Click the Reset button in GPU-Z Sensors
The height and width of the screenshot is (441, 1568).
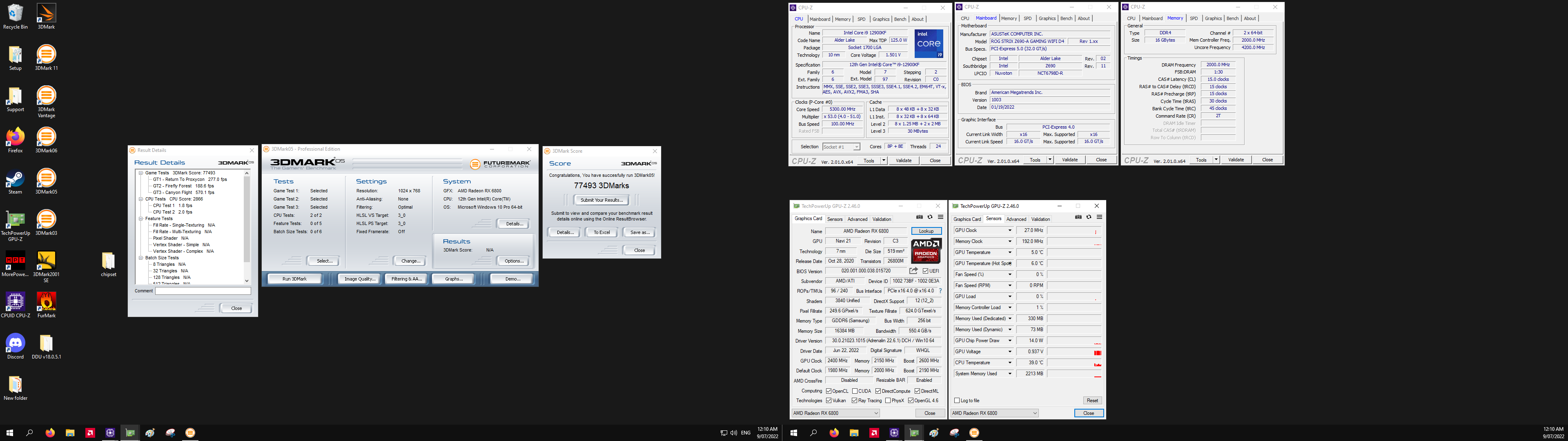[1092, 400]
